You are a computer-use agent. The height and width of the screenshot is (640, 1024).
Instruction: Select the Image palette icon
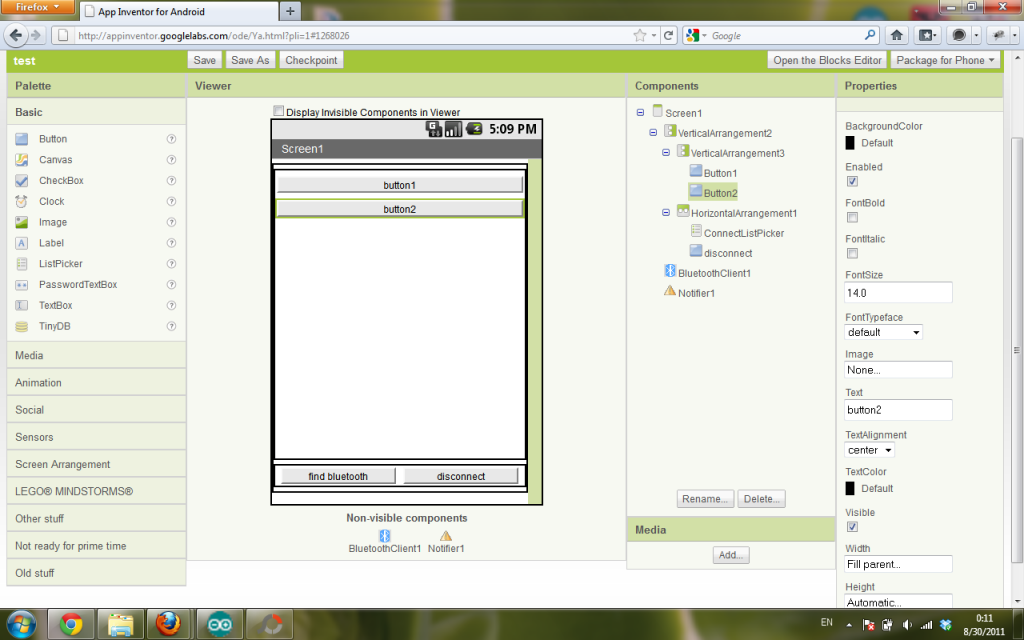coord(22,223)
